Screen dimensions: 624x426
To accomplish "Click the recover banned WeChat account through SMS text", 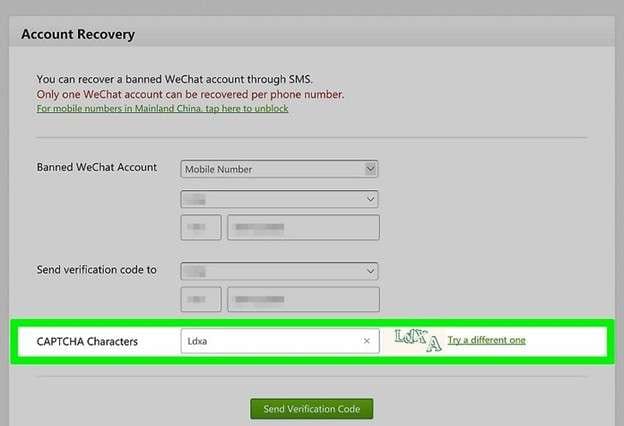I will (174, 79).
